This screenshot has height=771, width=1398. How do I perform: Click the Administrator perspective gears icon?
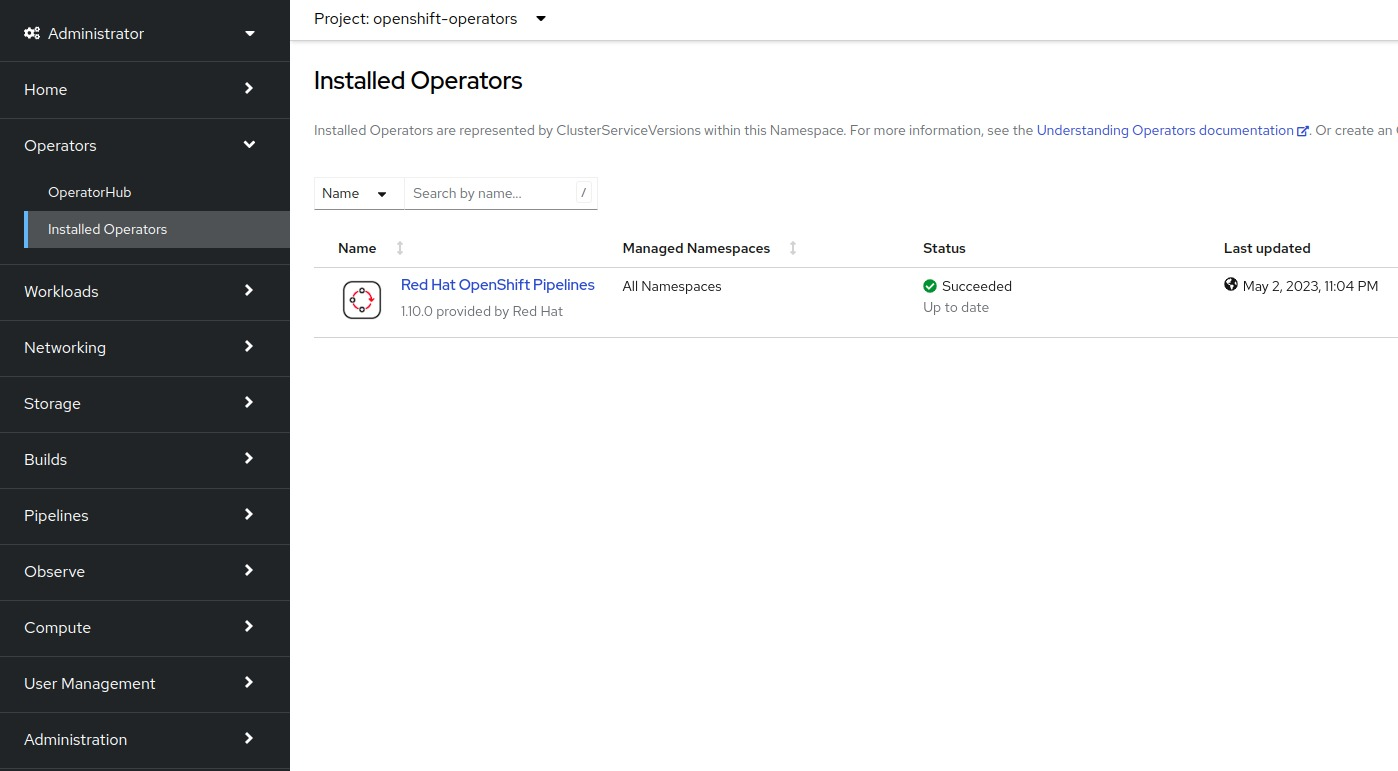pyautogui.click(x=32, y=33)
